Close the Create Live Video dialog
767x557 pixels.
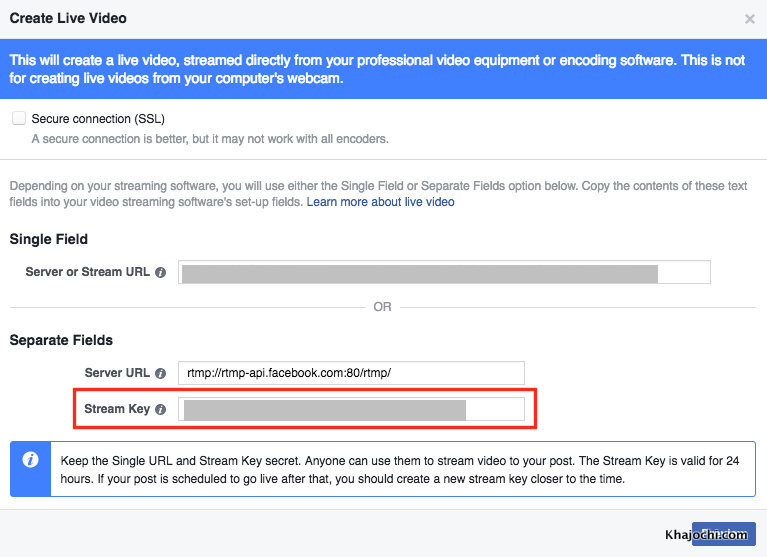click(750, 18)
